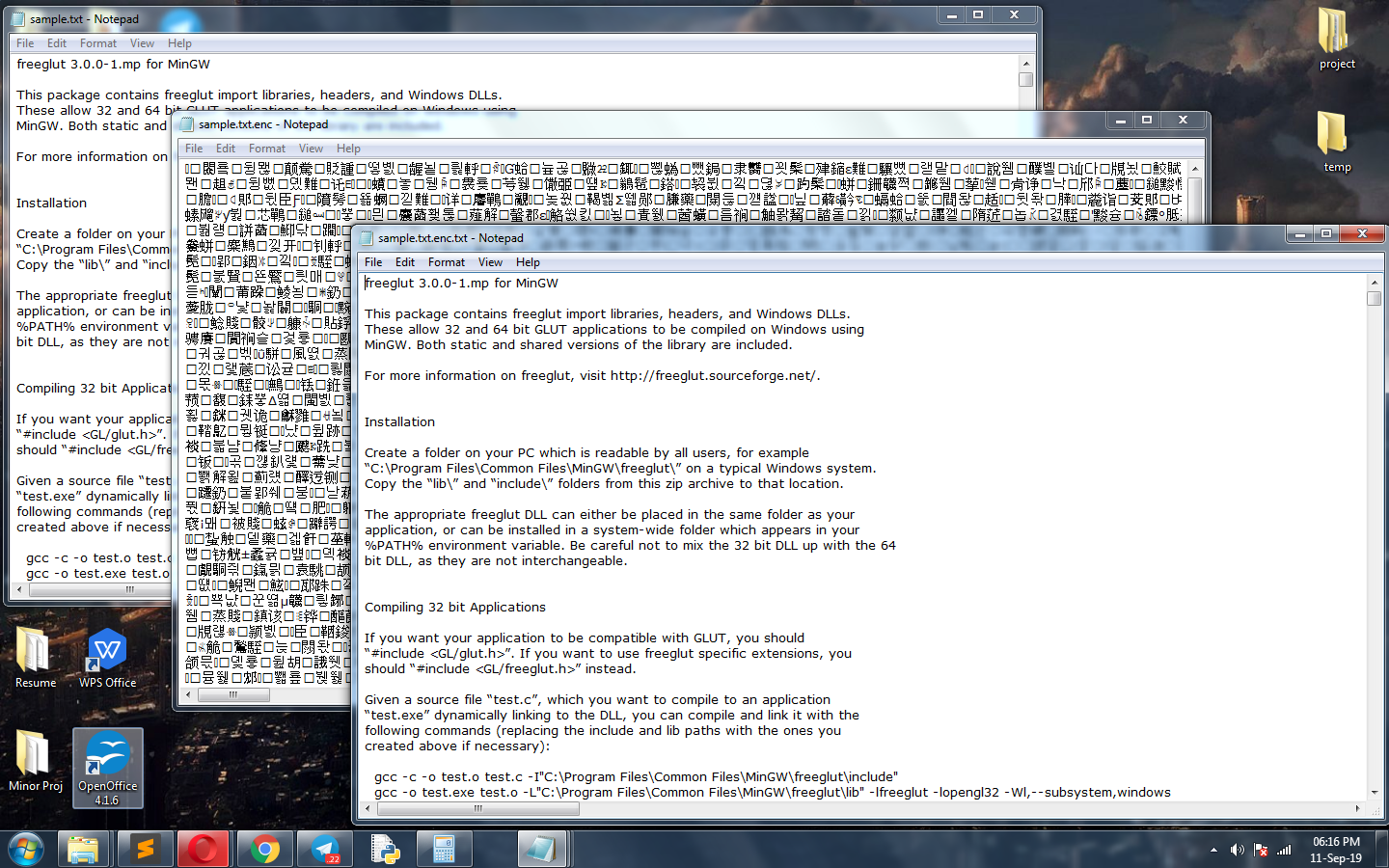Viewport: 1389px width, 868px height.
Task: Launch Opera browser from the taskbar
Action: coord(204,849)
